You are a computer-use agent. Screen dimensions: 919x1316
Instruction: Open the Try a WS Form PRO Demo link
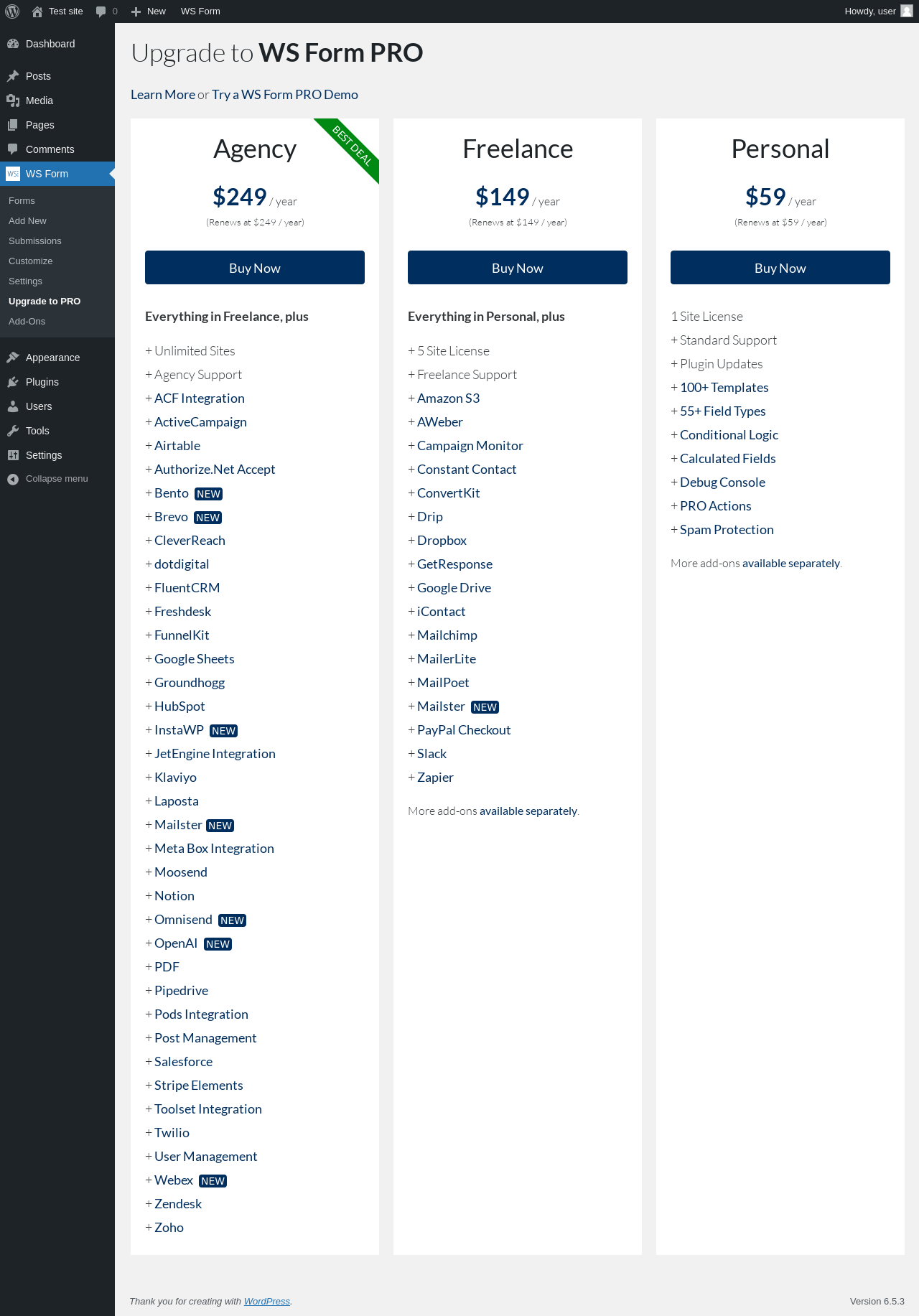tap(285, 95)
